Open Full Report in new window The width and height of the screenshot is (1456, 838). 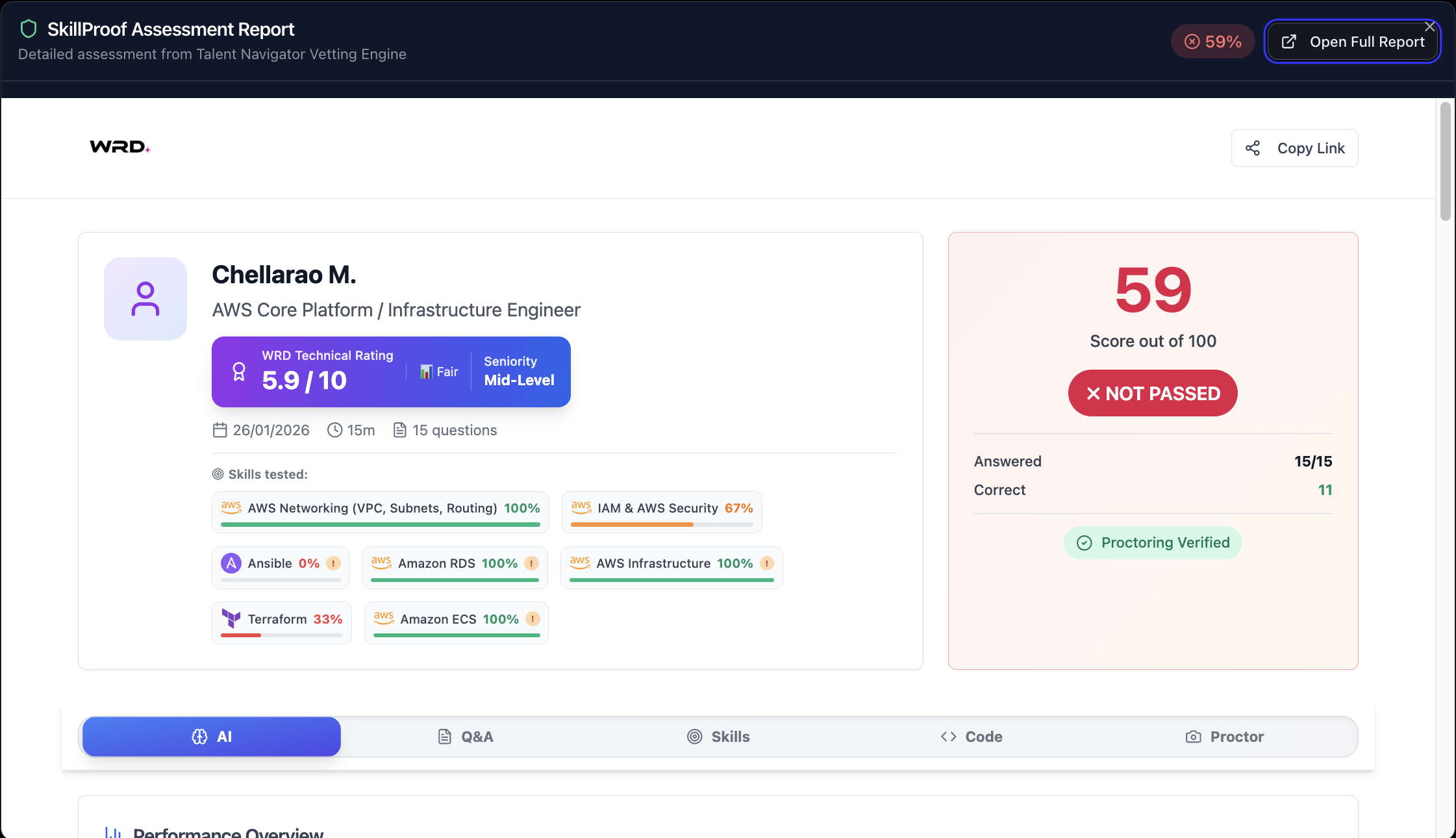tap(1353, 42)
